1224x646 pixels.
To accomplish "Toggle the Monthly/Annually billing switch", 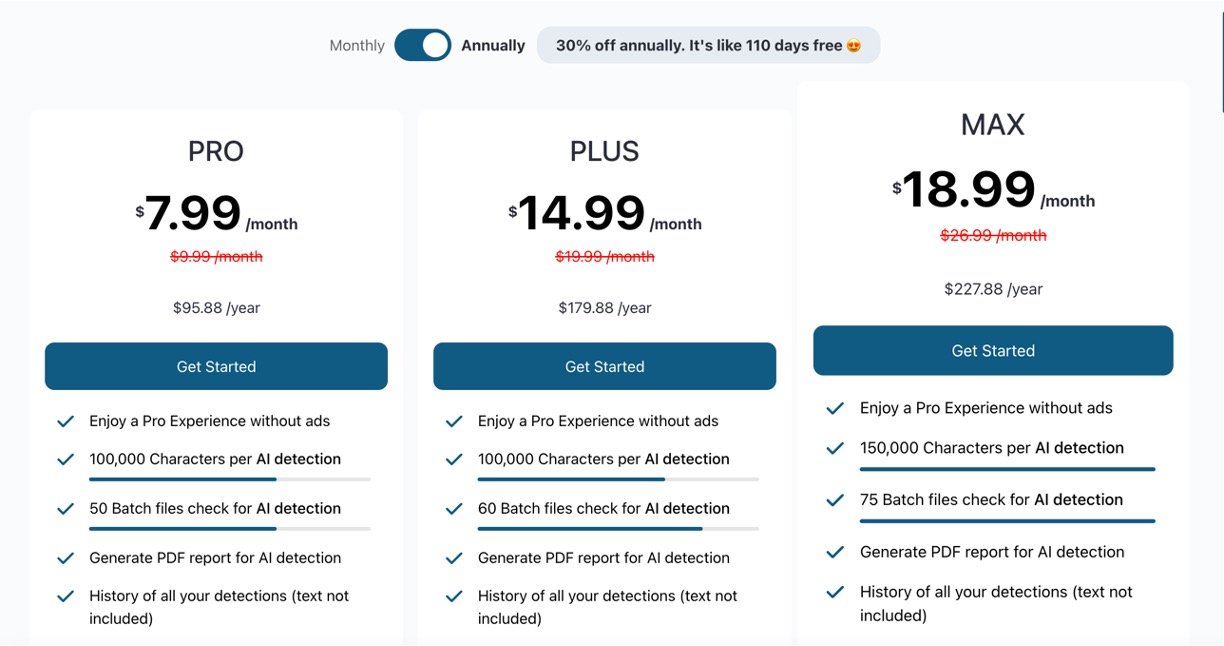I will (x=422, y=45).
